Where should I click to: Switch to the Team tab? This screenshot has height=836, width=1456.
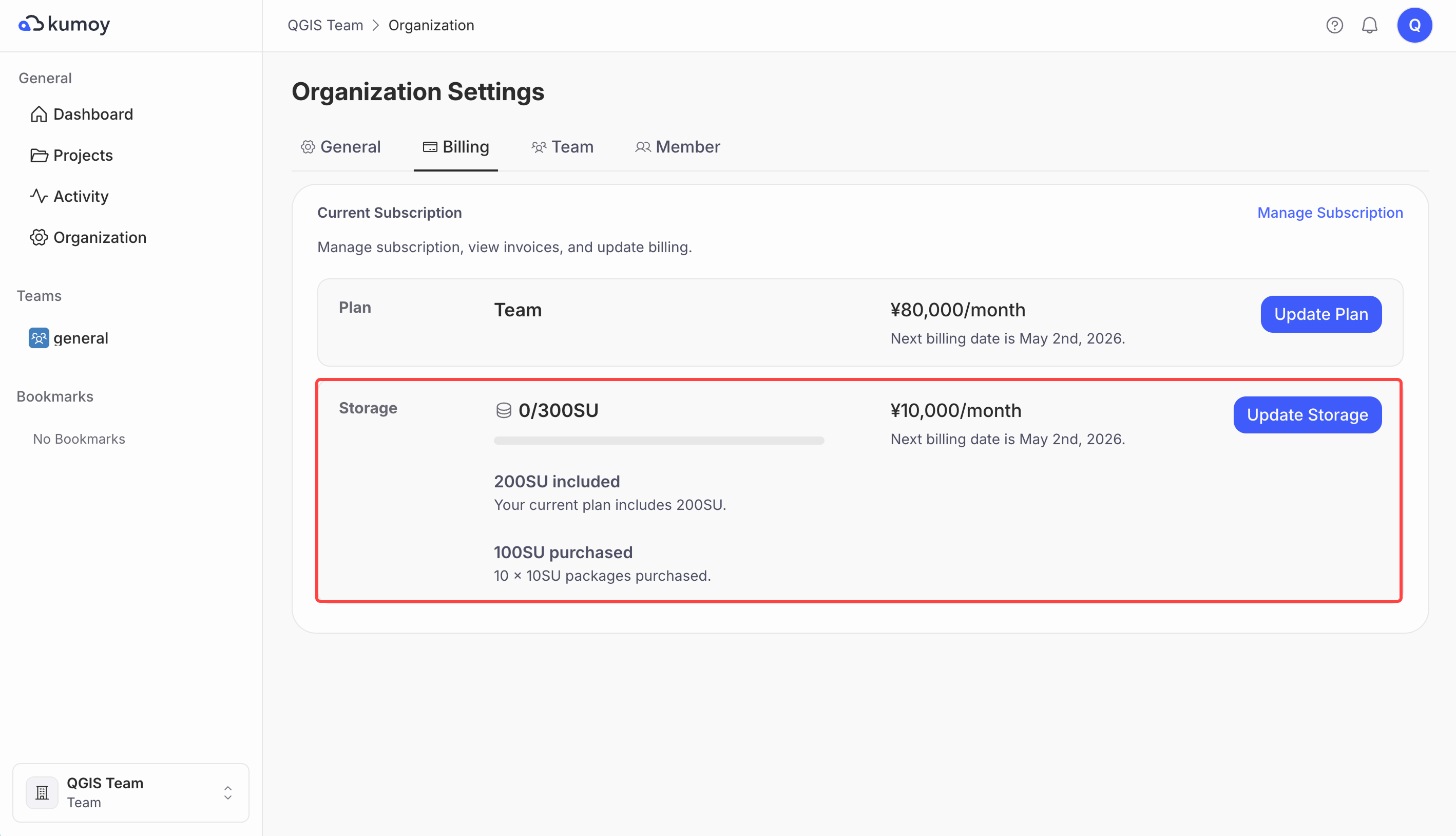point(562,147)
